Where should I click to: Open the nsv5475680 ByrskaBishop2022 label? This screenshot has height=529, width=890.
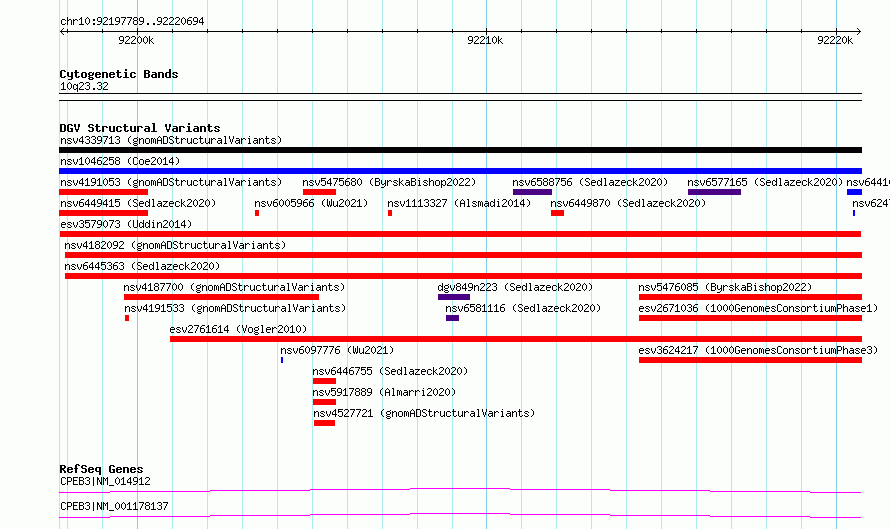389,182
